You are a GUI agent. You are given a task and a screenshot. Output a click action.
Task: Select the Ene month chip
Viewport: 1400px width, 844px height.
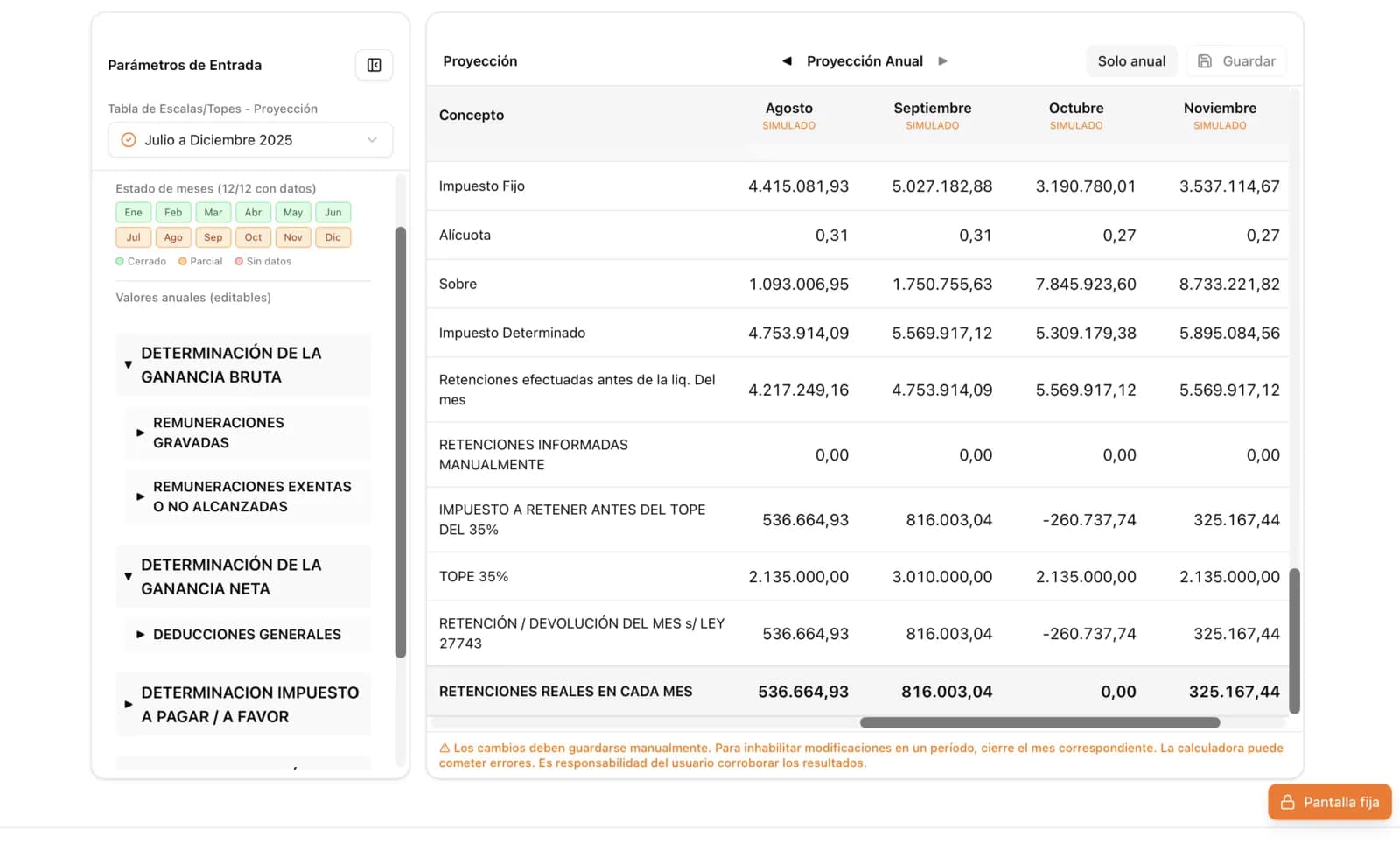[133, 213]
